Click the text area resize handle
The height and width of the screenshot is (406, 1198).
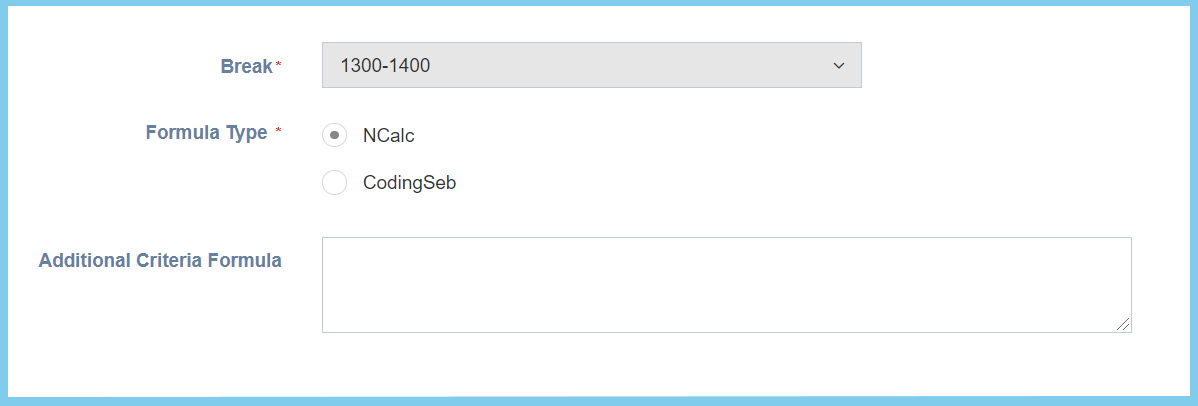point(1124,324)
